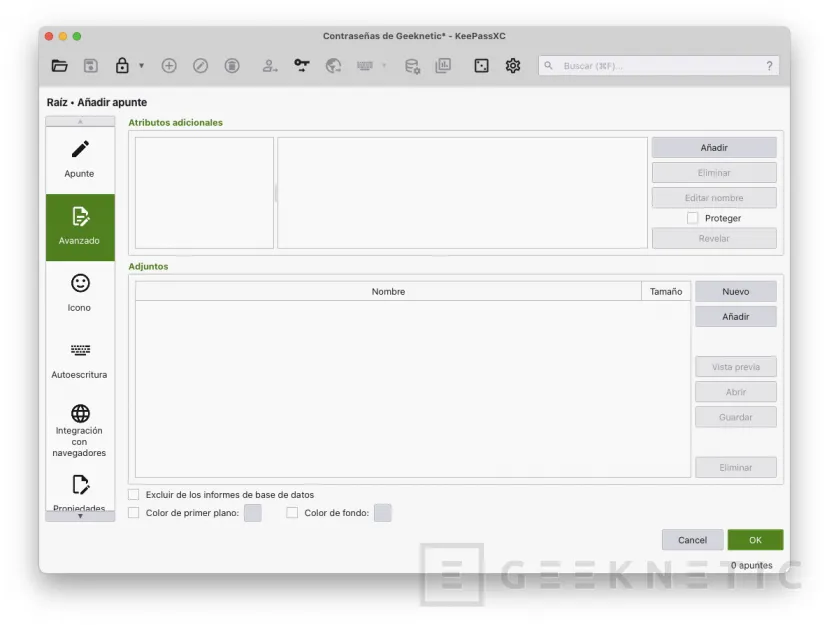829x625 pixels.
Task: Collapse the sidebar with top arrow
Action: click(x=80, y=121)
